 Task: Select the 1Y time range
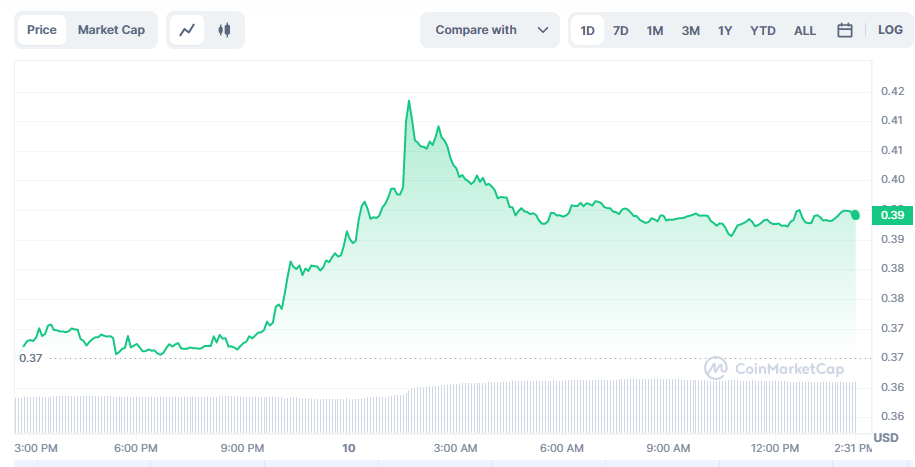tap(725, 30)
